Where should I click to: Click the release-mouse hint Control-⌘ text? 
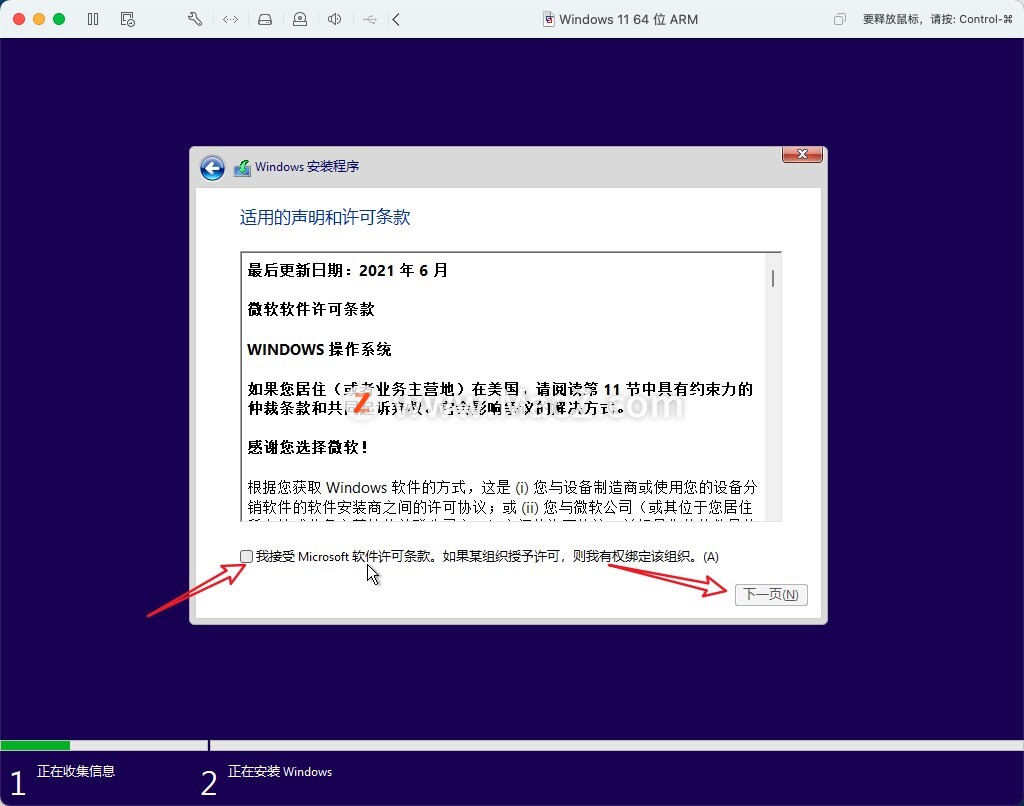(937, 20)
